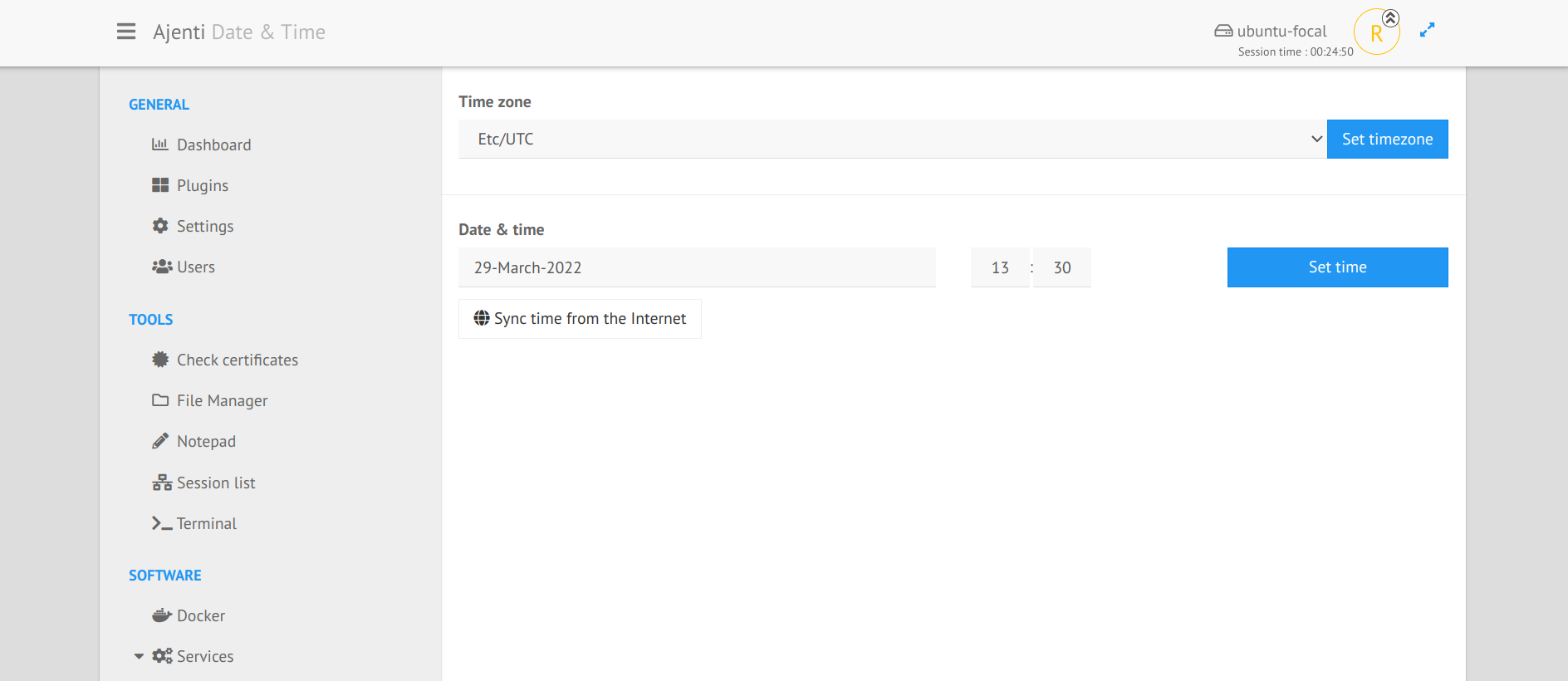
Task: Toggle fullscreen with the expand arrows icon
Action: coord(1427,31)
